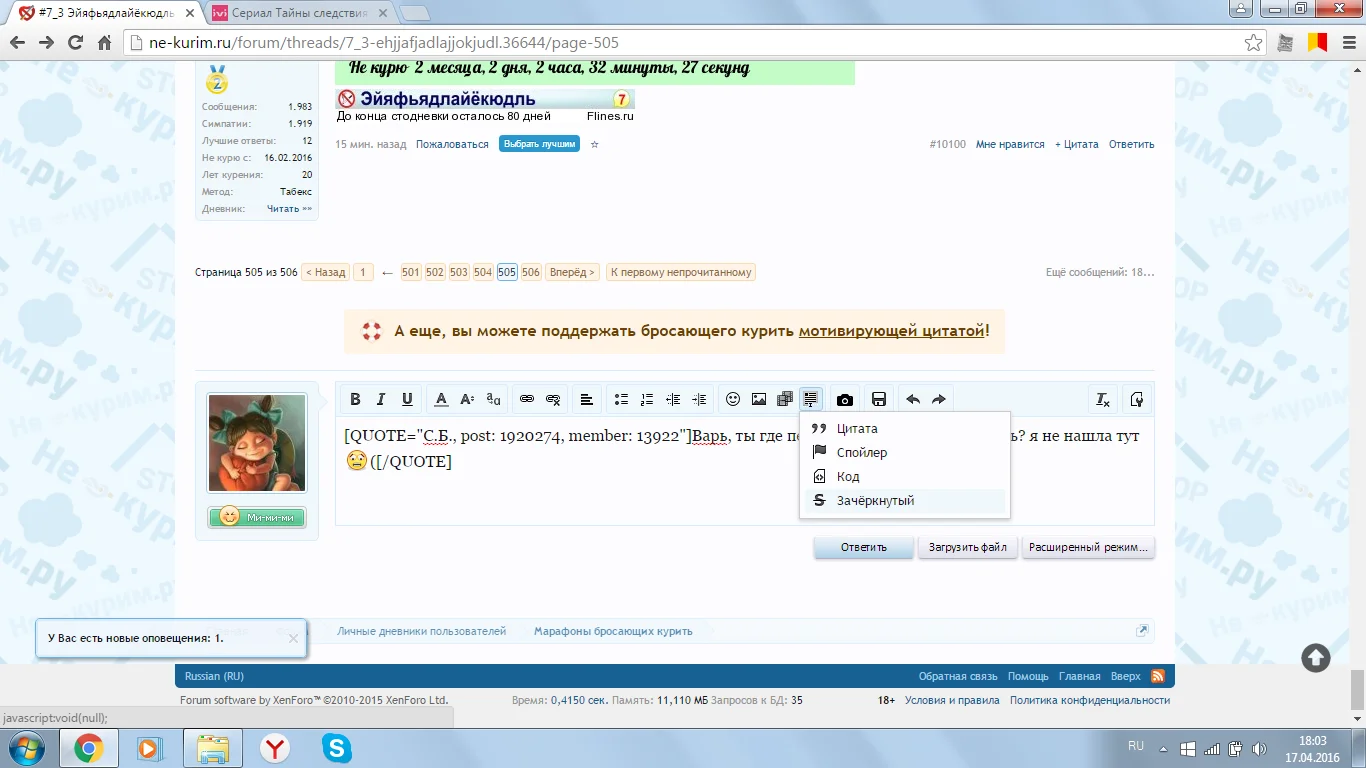Show hidden system tray icons

pyautogui.click(x=1161, y=748)
